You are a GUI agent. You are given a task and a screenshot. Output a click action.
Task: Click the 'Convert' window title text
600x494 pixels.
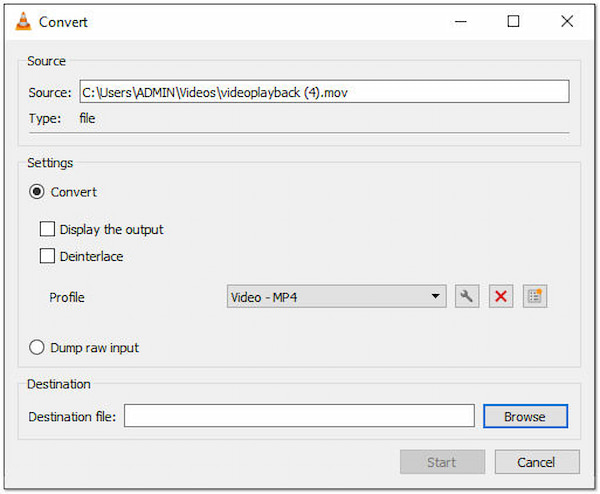coord(63,22)
